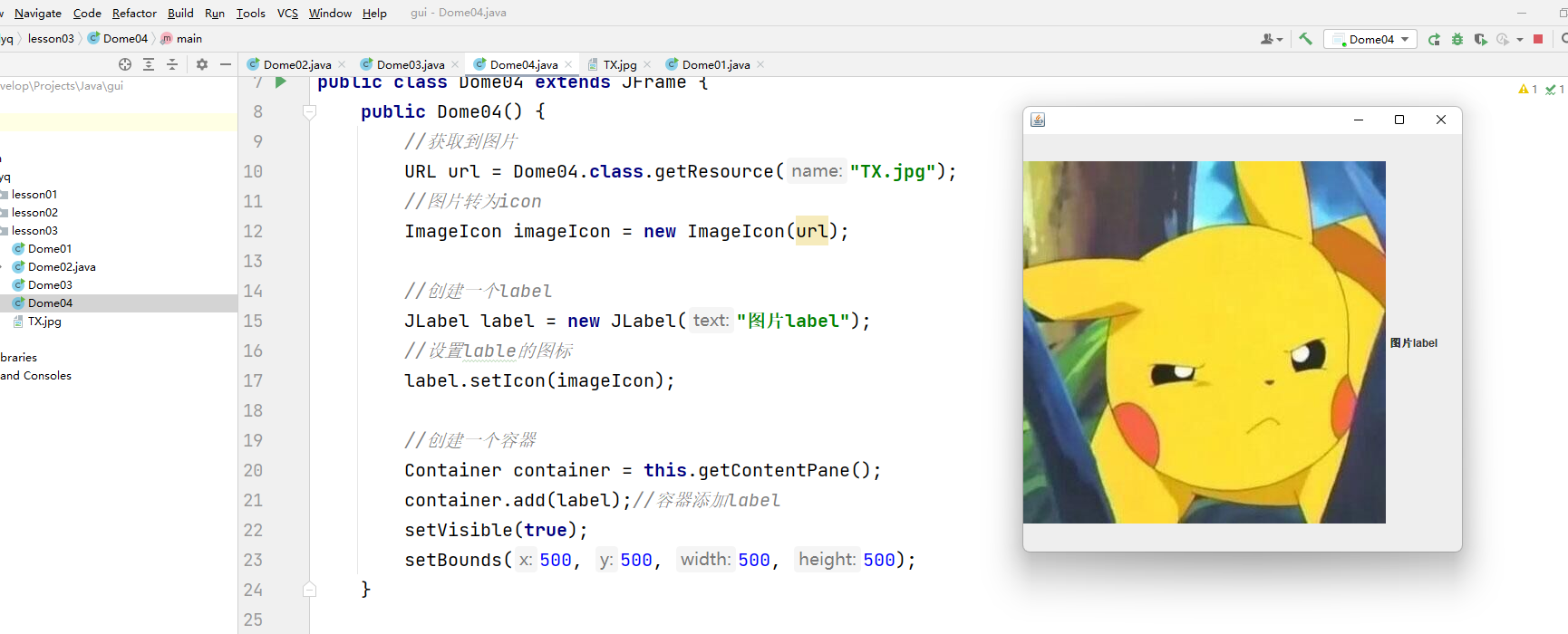This screenshot has height=634, width=1568.
Task: Open the Run menu
Action: click(215, 13)
